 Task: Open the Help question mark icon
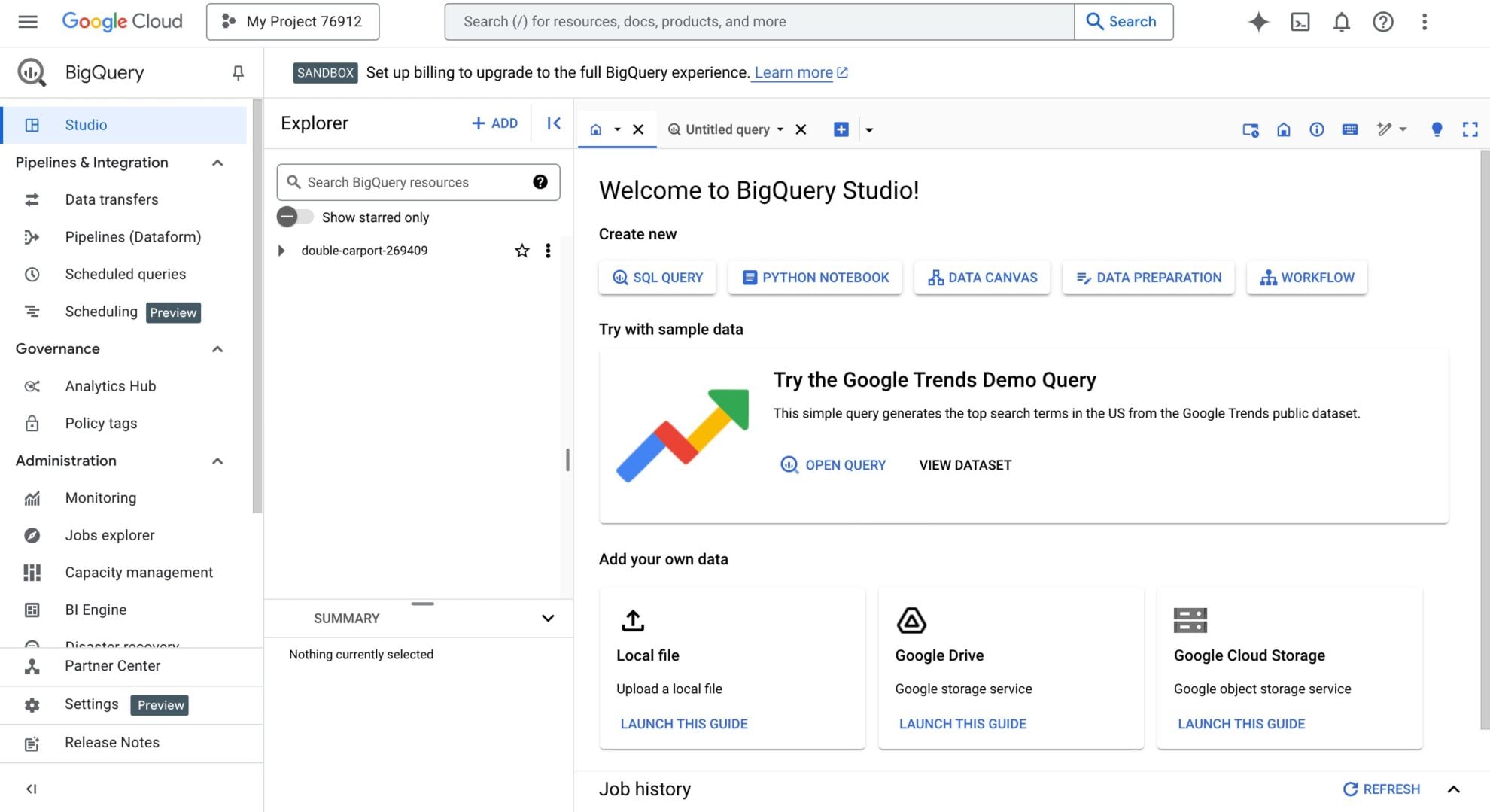(1382, 22)
